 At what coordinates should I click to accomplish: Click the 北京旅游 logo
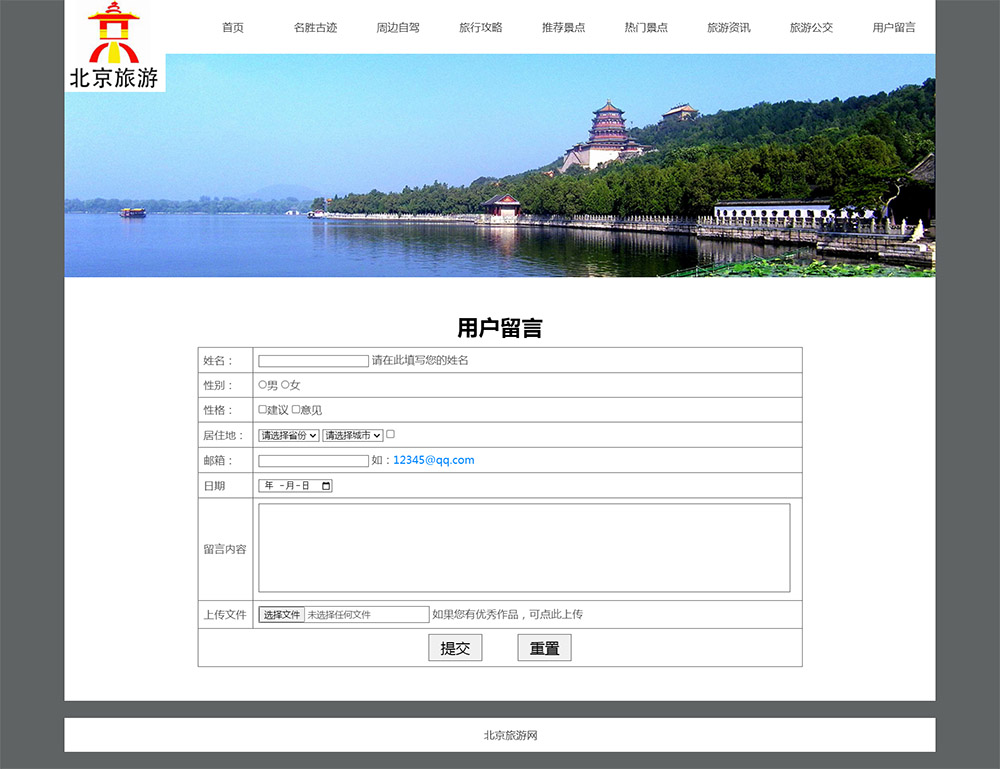pyautogui.click(x=115, y=46)
